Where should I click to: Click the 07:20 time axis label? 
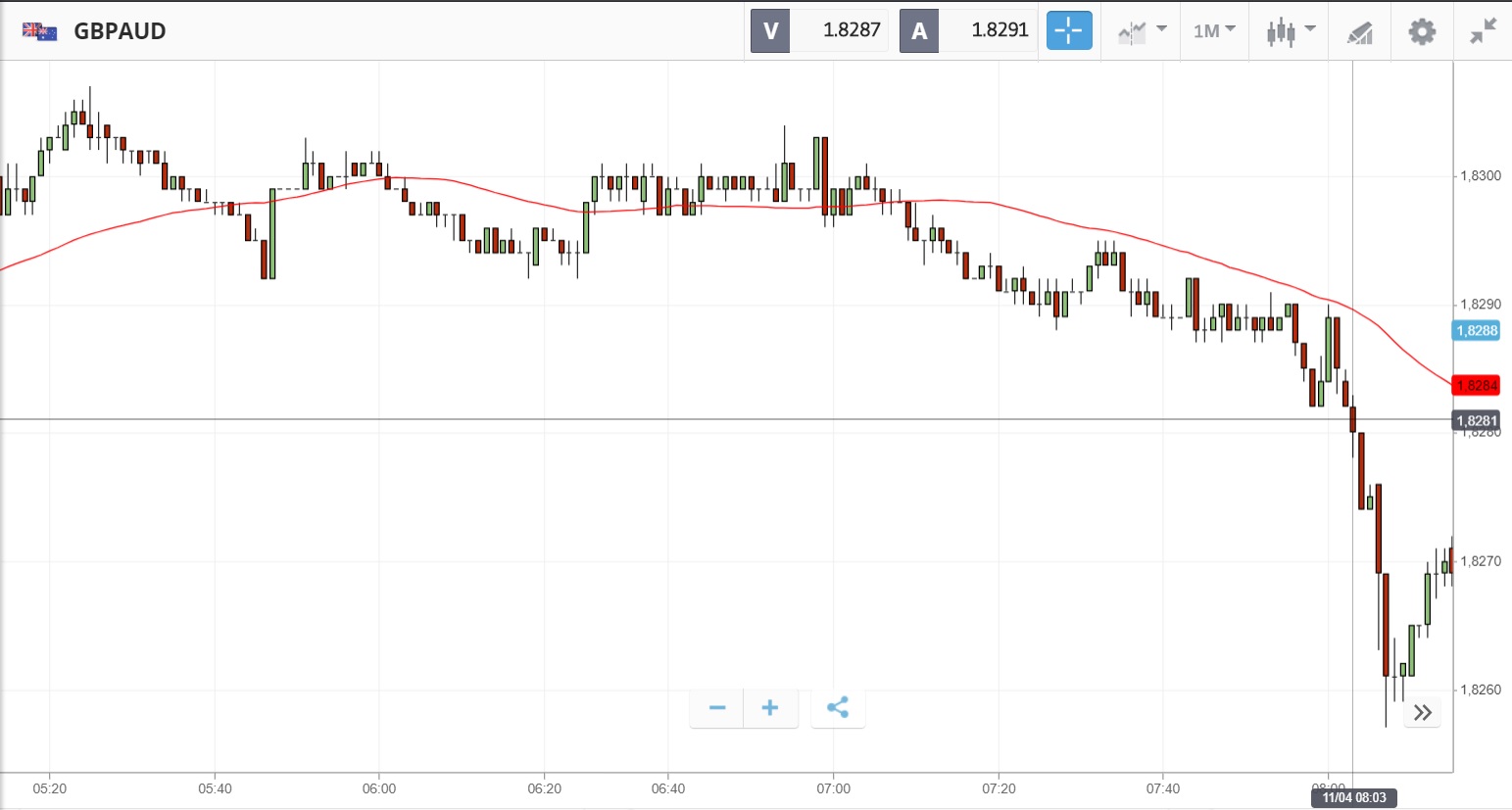tap(999, 788)
